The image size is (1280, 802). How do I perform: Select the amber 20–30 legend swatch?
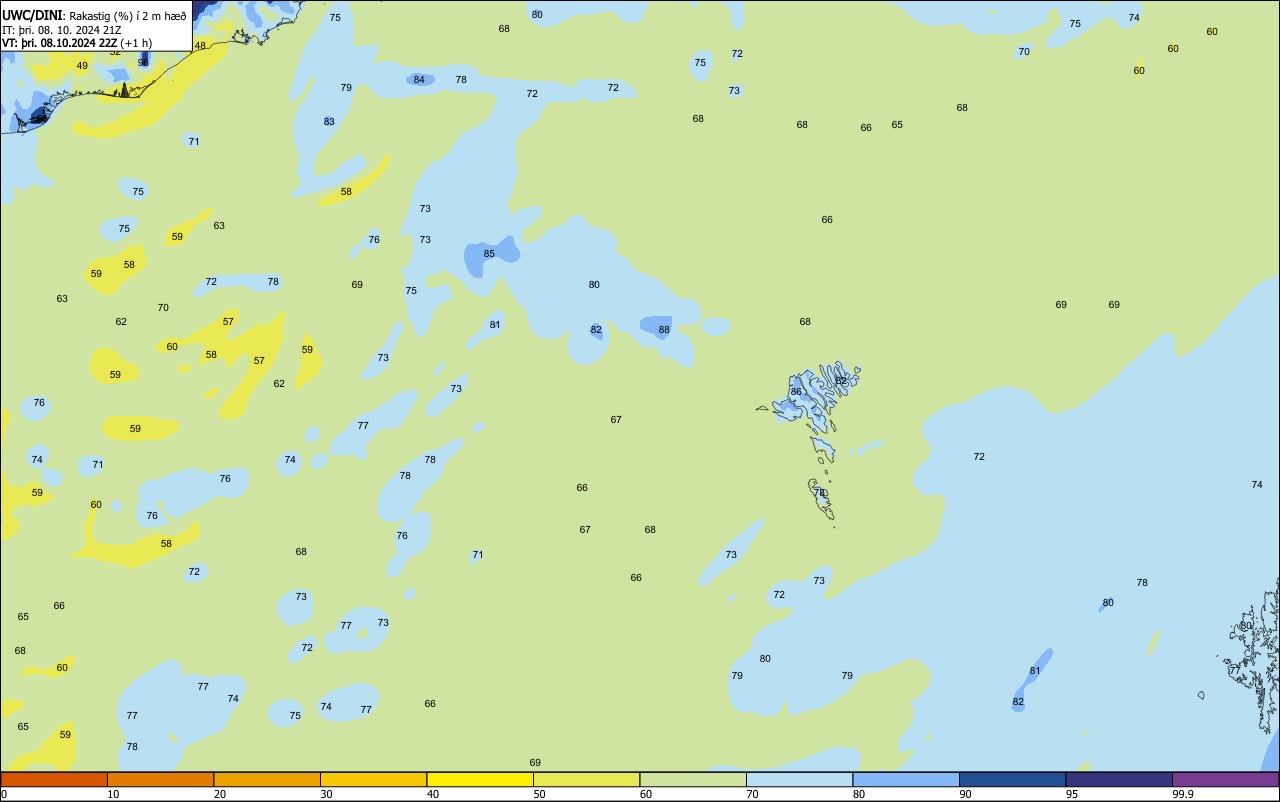267,779
